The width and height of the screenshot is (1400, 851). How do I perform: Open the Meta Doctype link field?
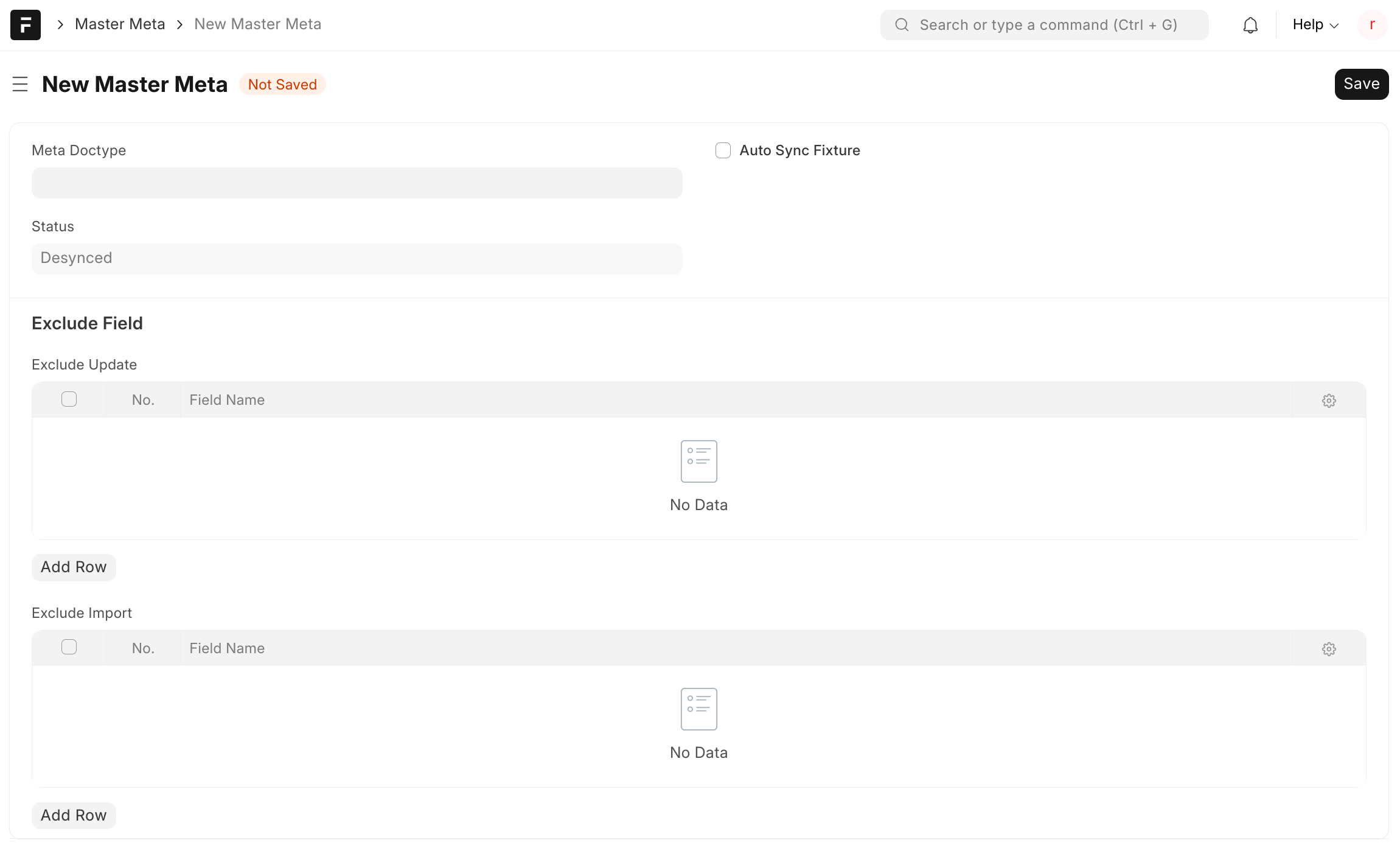[357, 183]
